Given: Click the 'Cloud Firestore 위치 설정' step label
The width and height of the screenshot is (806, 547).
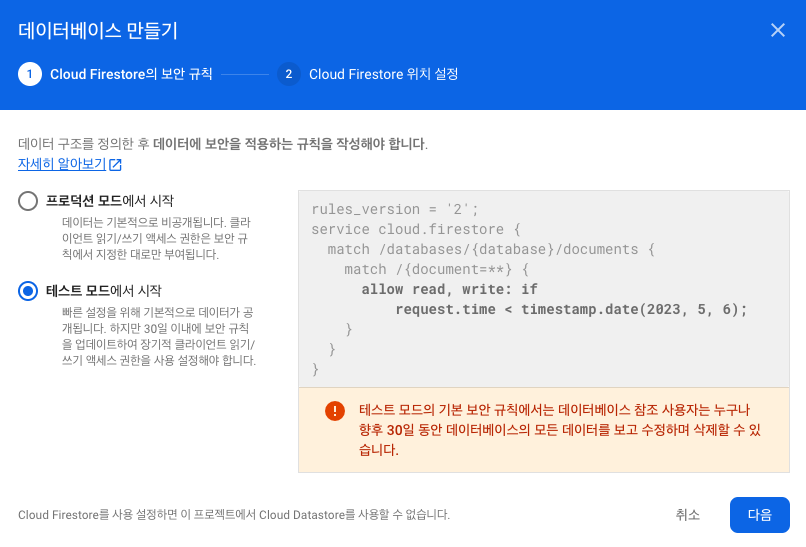Looking at the screenshot, I should [383, 74].
